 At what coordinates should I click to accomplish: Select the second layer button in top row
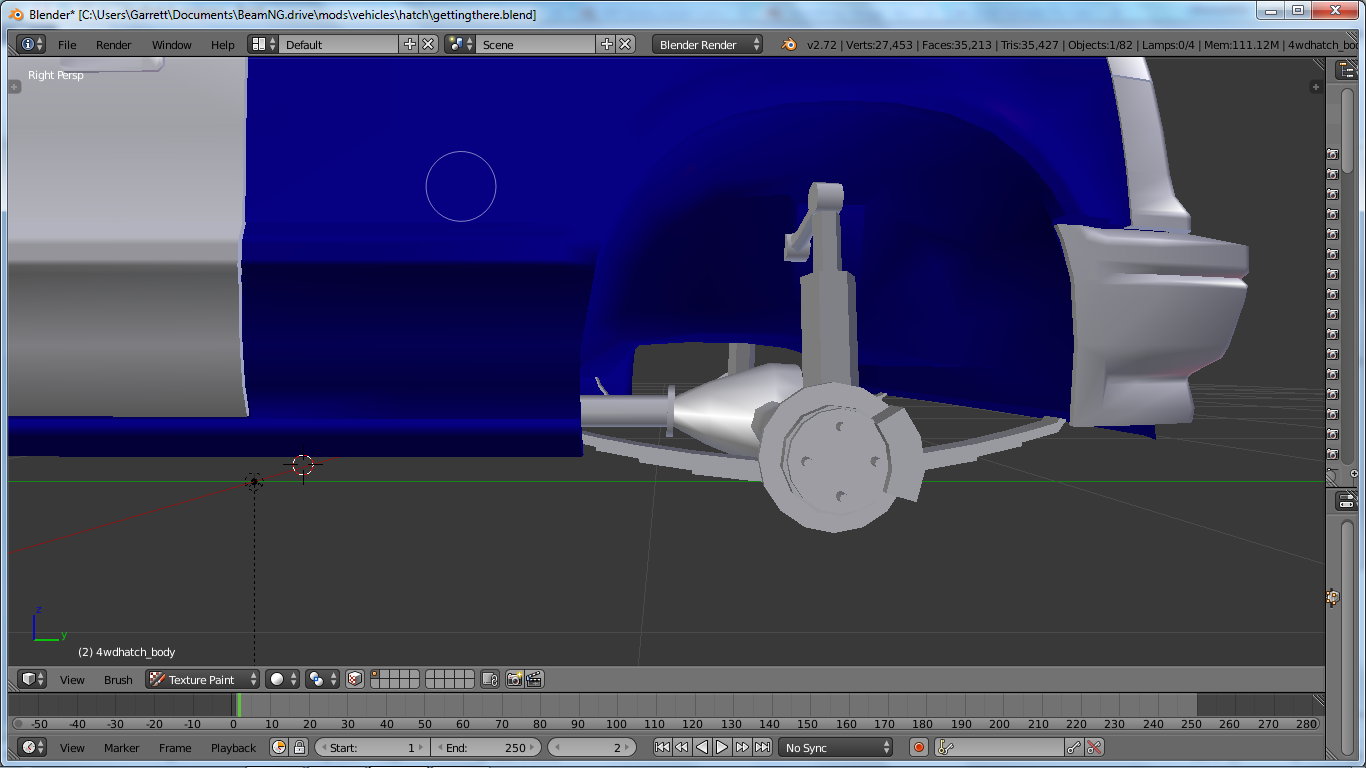385,675
